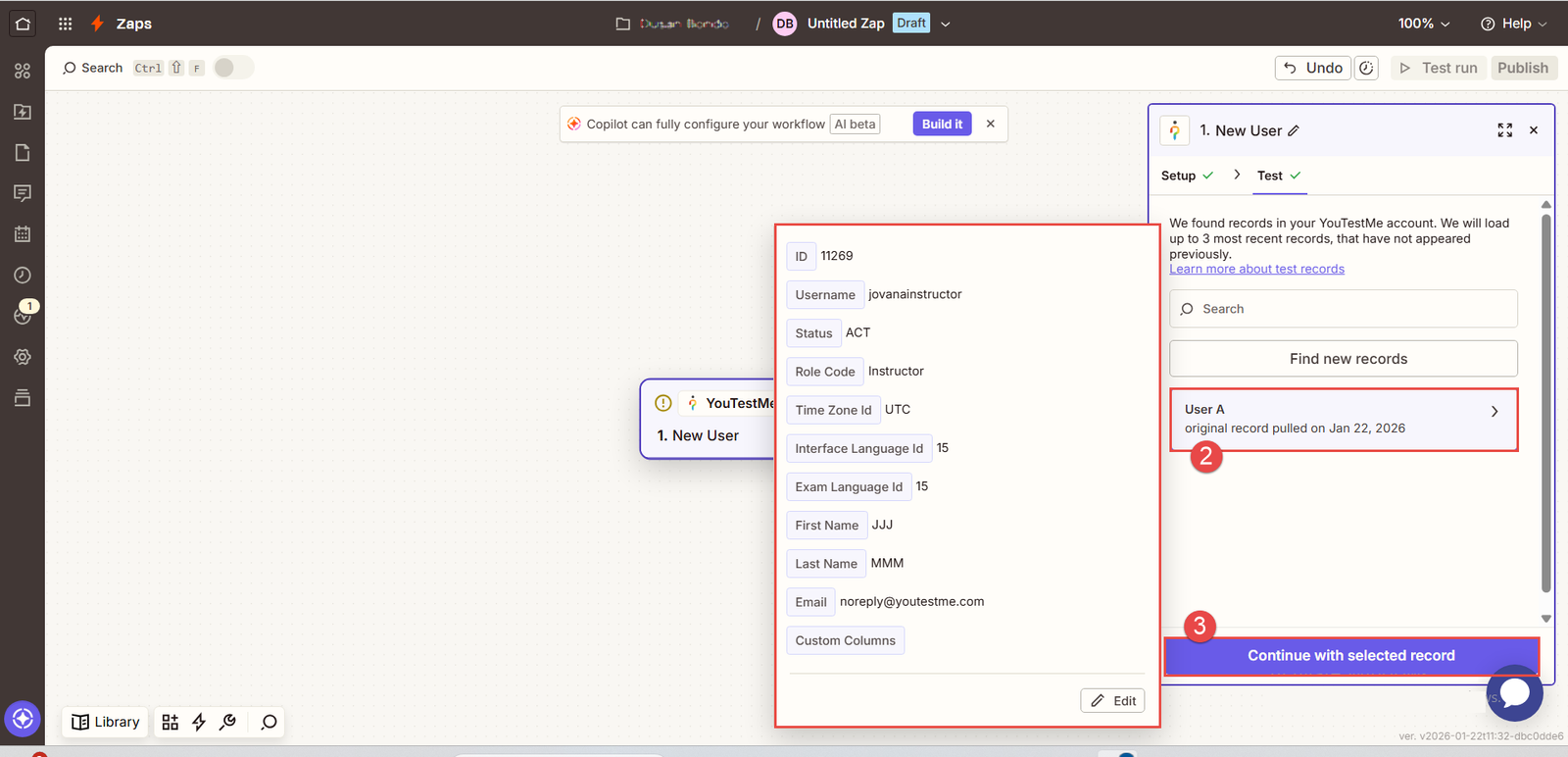
Task: Toggle the switch next to Search
Action: 233,68
